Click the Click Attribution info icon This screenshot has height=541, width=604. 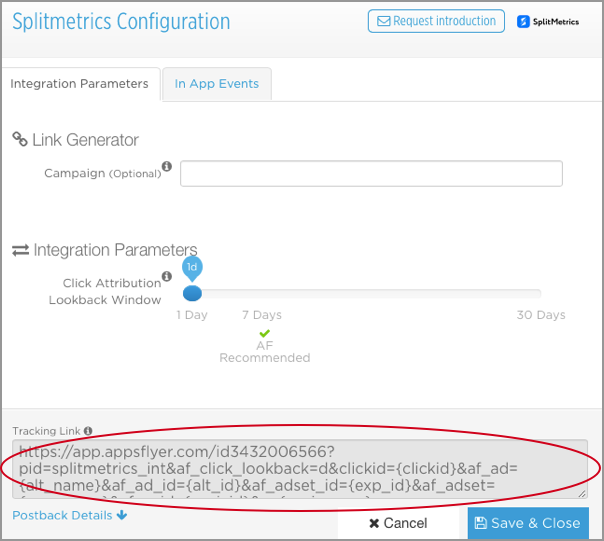tap(166, 276)
